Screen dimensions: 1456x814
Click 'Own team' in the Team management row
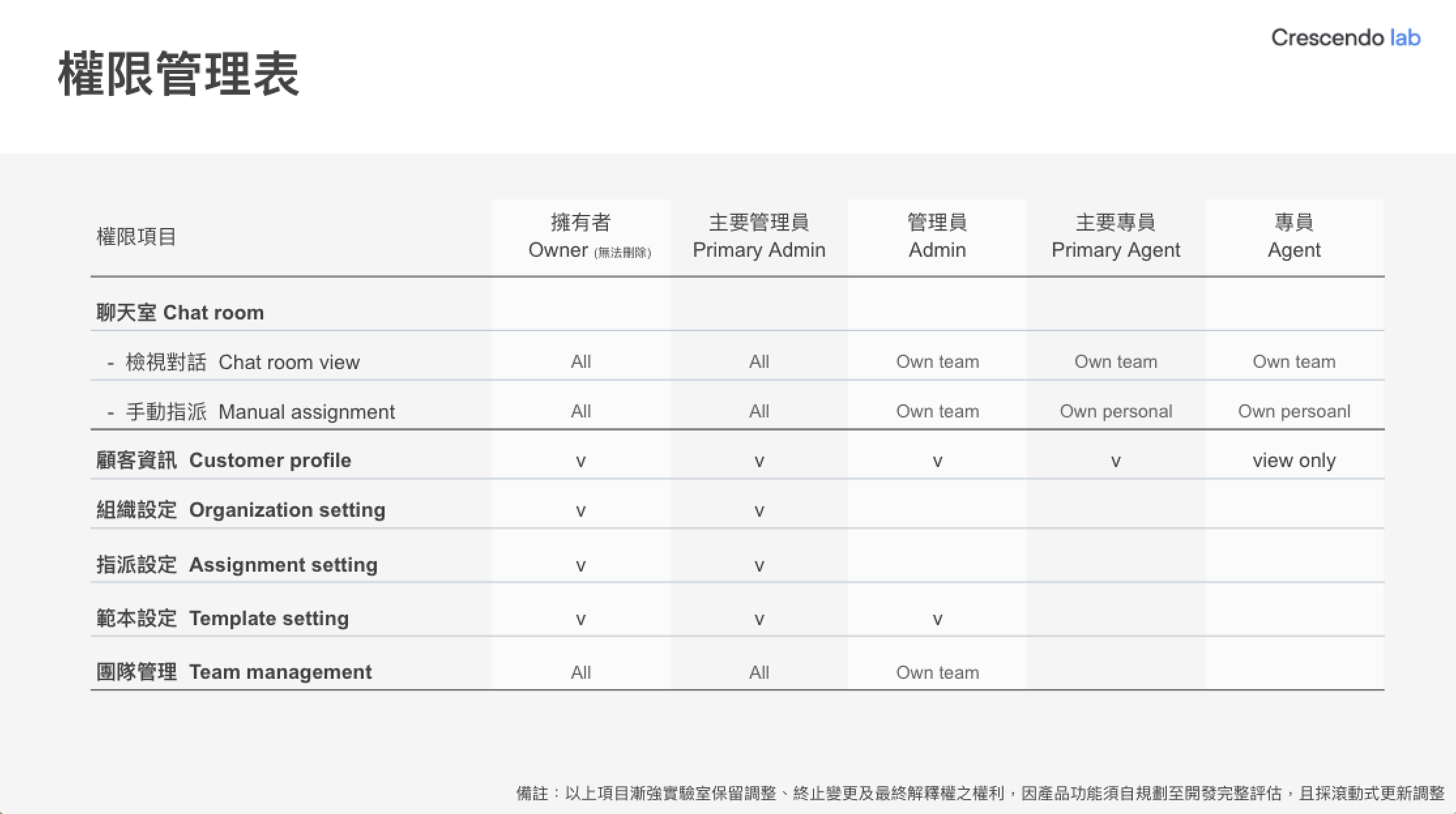937,672
